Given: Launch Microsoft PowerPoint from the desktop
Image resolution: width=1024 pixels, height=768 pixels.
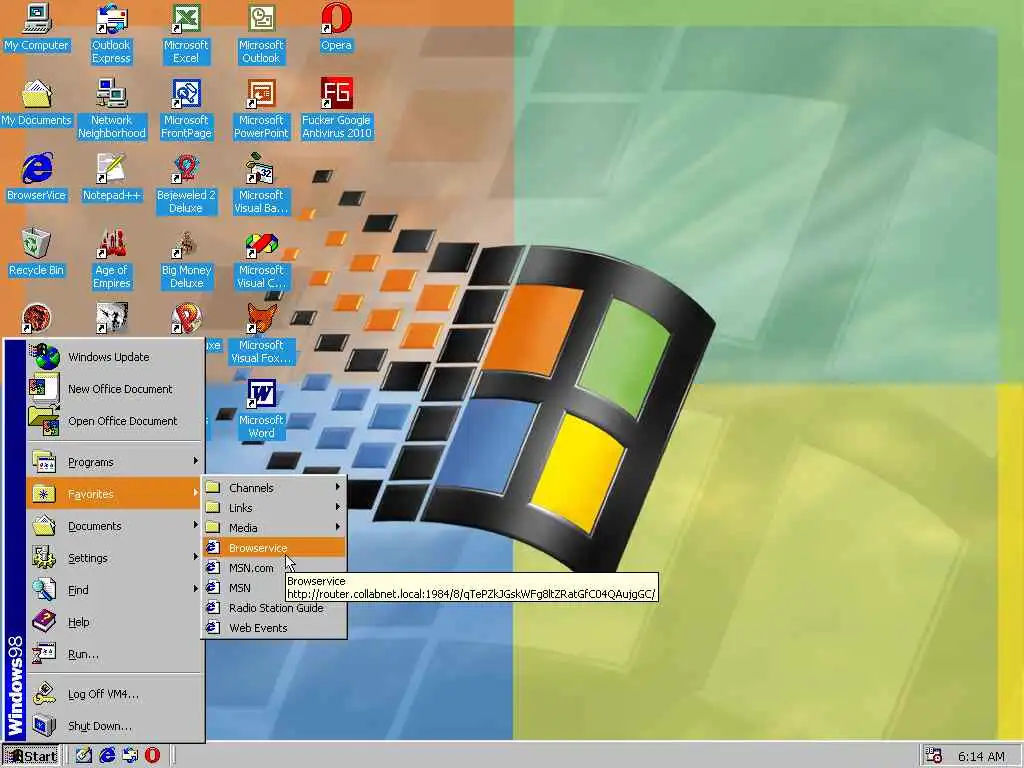Looking at the screenshot, I should (x=261, y=109).
